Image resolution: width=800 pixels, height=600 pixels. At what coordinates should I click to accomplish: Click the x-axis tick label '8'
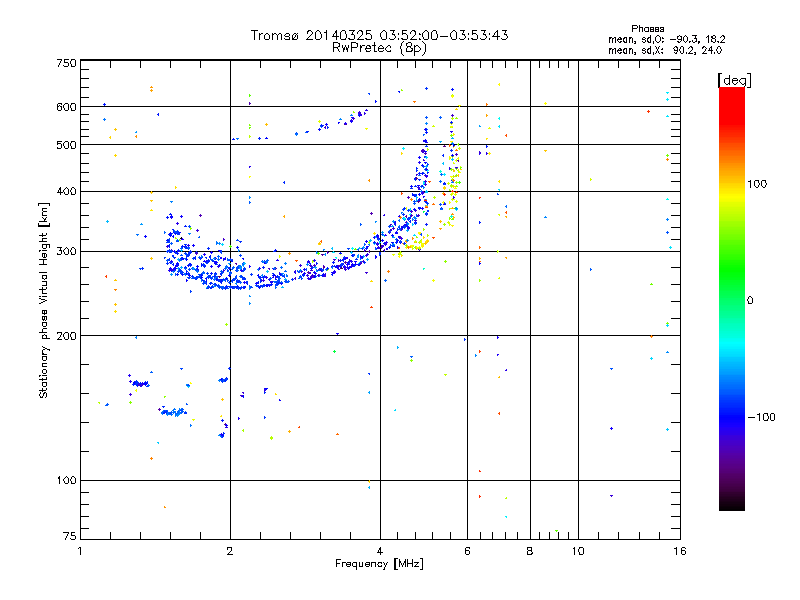pos(530,551)
